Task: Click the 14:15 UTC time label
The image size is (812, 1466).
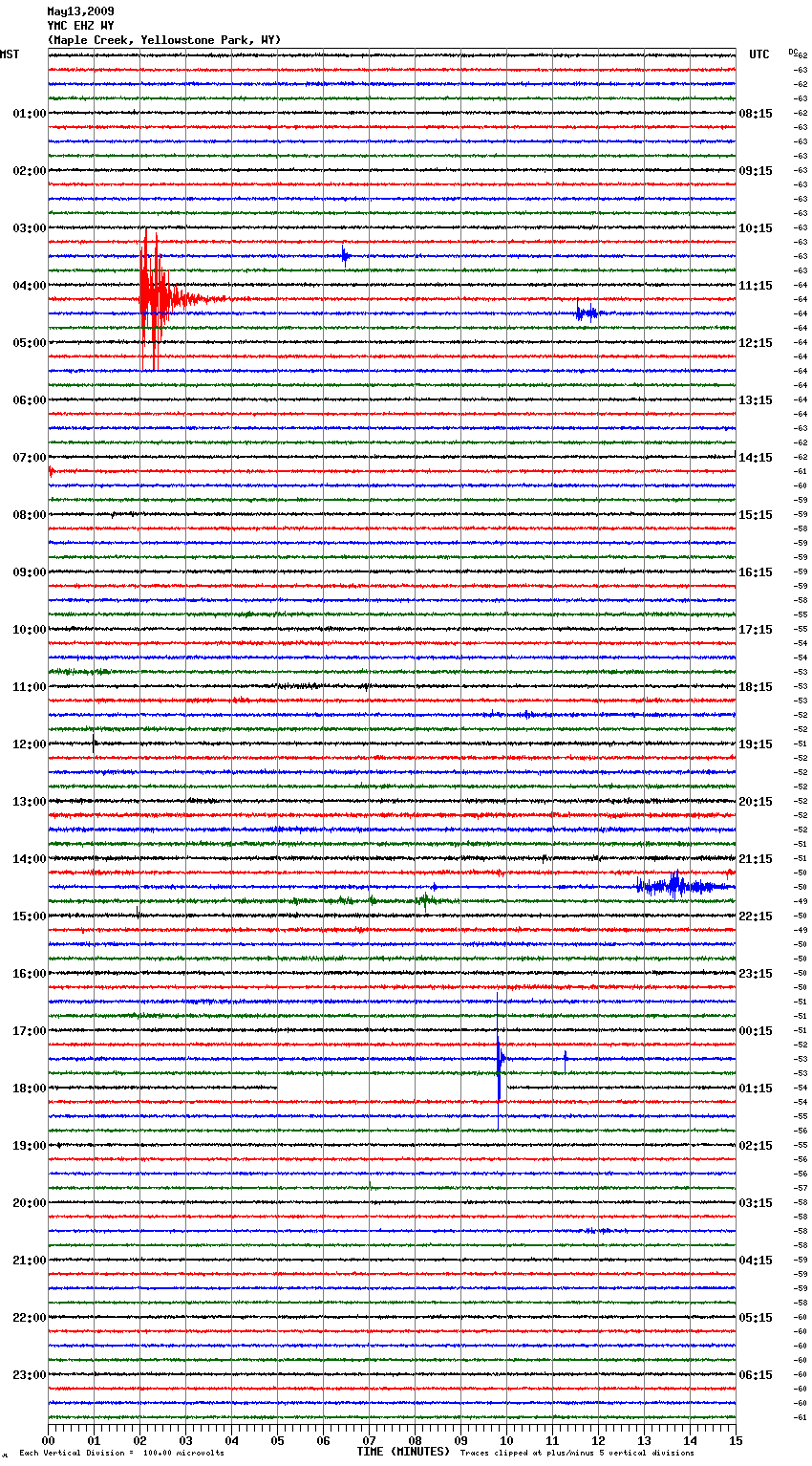Action: [x=756, y=458]
